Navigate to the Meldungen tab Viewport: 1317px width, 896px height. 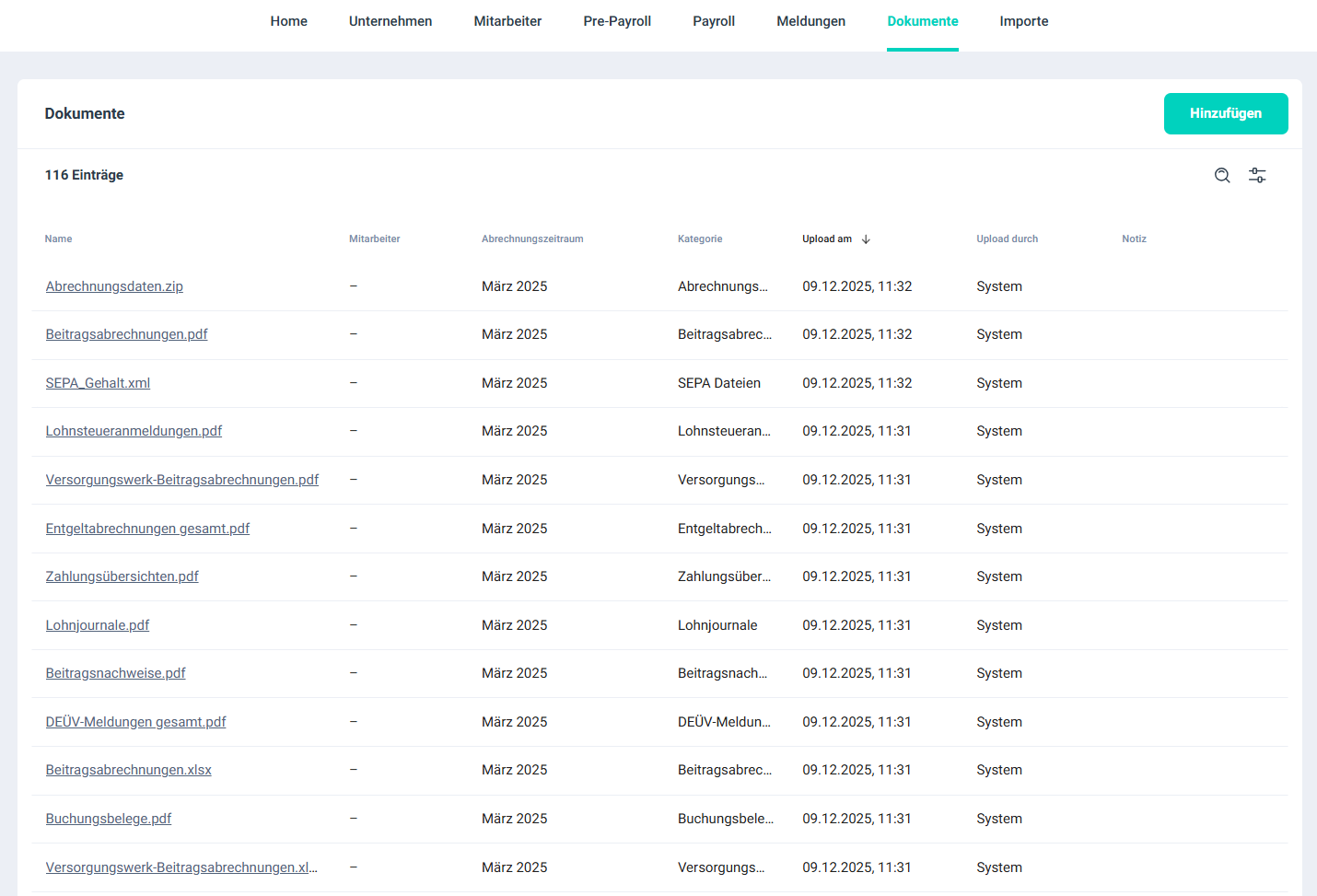(810, 21)
